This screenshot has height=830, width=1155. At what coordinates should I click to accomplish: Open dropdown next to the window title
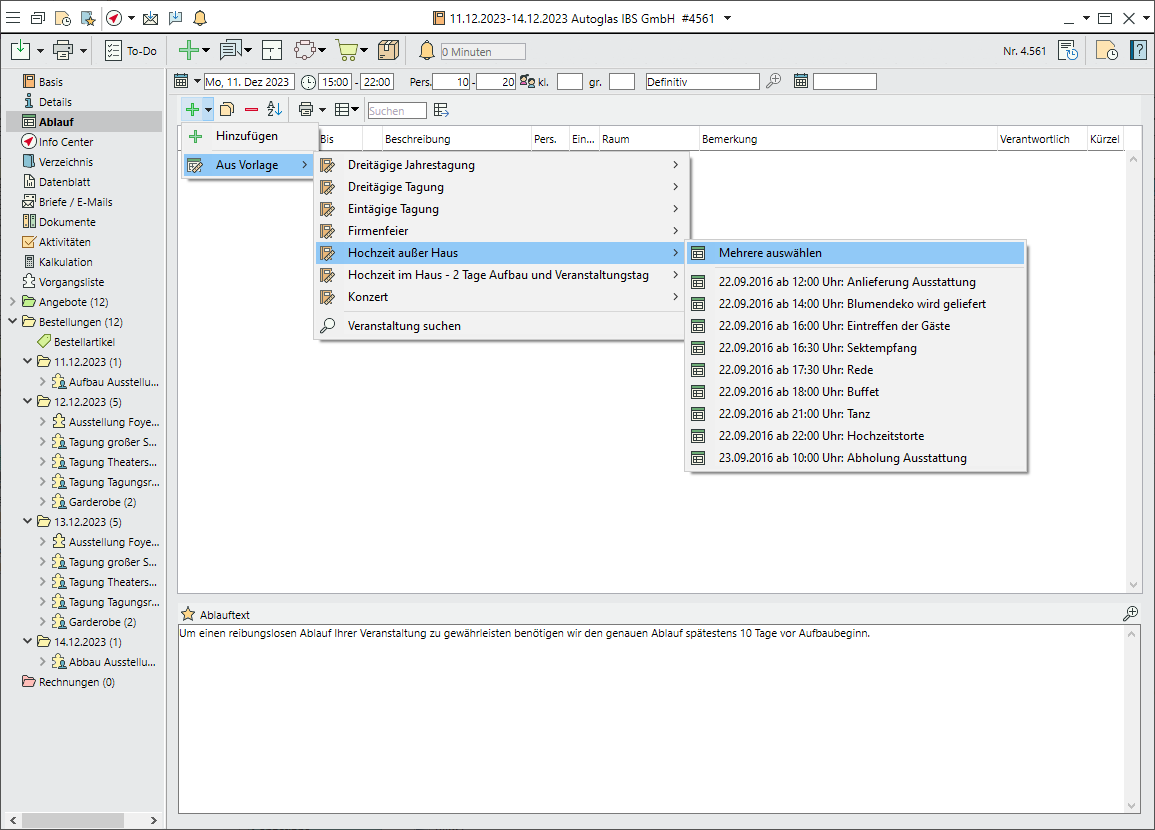727,18
